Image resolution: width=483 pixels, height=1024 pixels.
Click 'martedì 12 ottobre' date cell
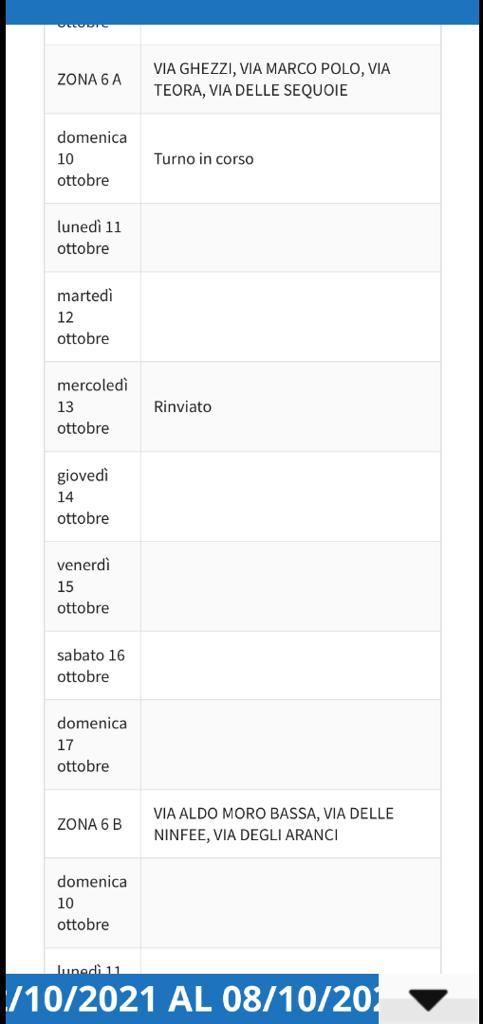pyautogui.click(x=93, y=317)
